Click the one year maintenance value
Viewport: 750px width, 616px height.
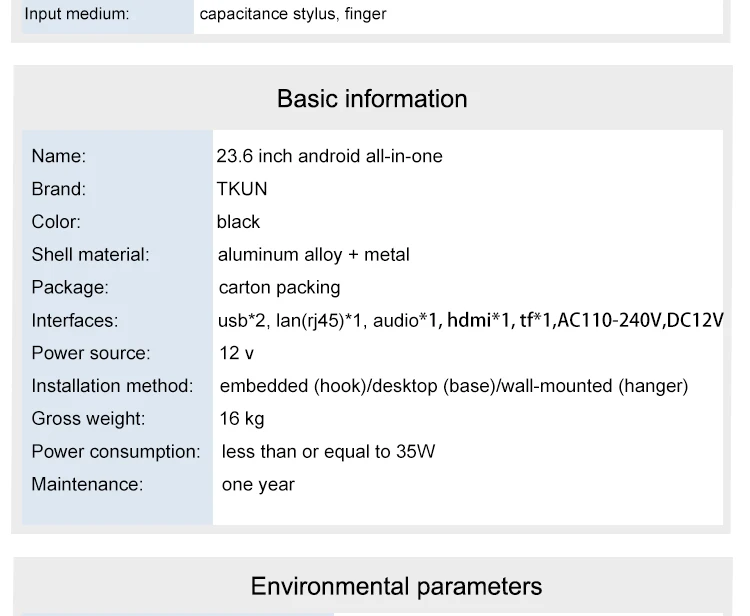pyautogui.click(x=258, y=484)
